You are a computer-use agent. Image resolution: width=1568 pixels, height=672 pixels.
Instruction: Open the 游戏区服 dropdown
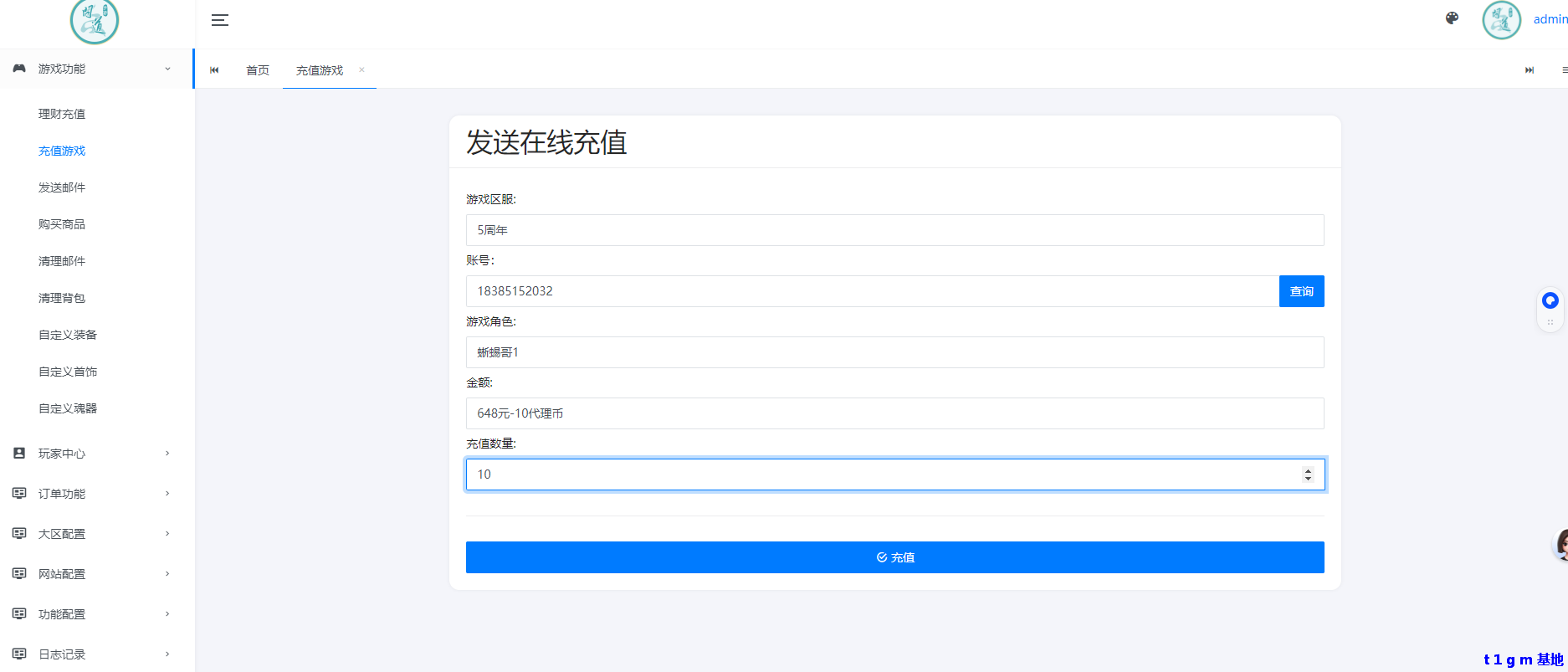[x=894, y=230]
